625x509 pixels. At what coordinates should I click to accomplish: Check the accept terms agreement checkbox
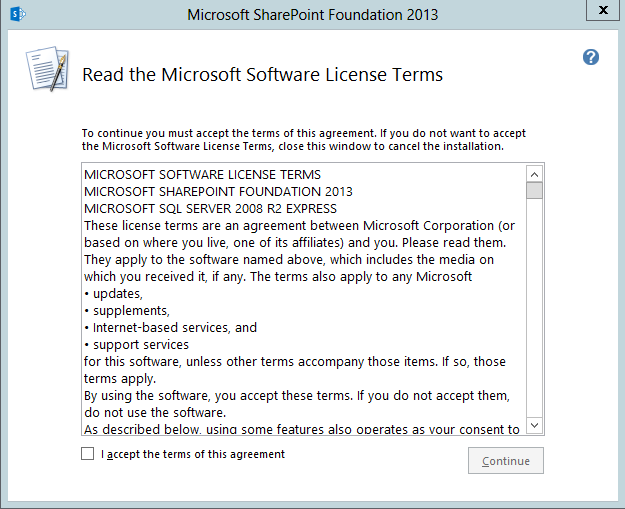(88, 454)
